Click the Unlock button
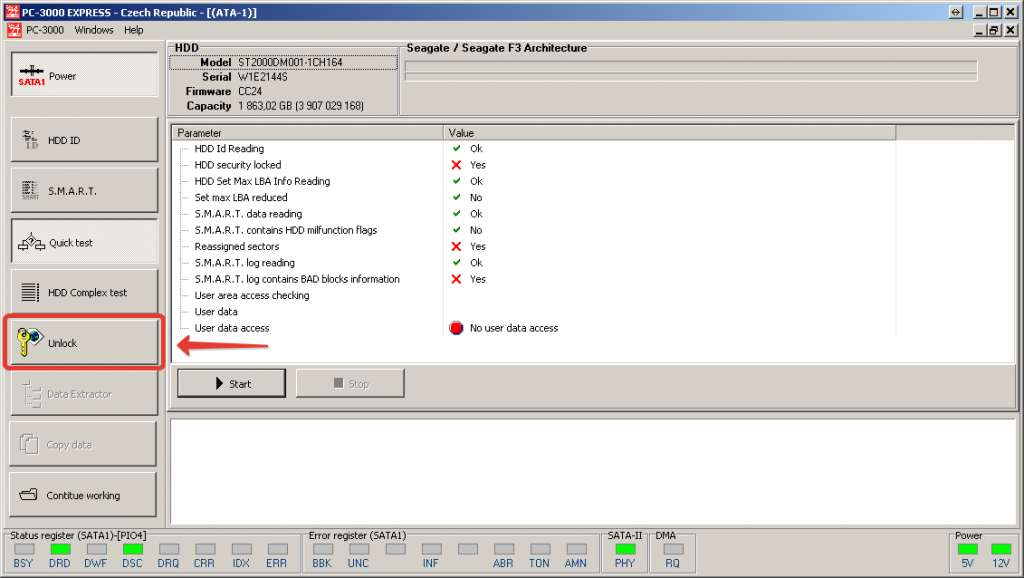 click(x=84, y=343)
